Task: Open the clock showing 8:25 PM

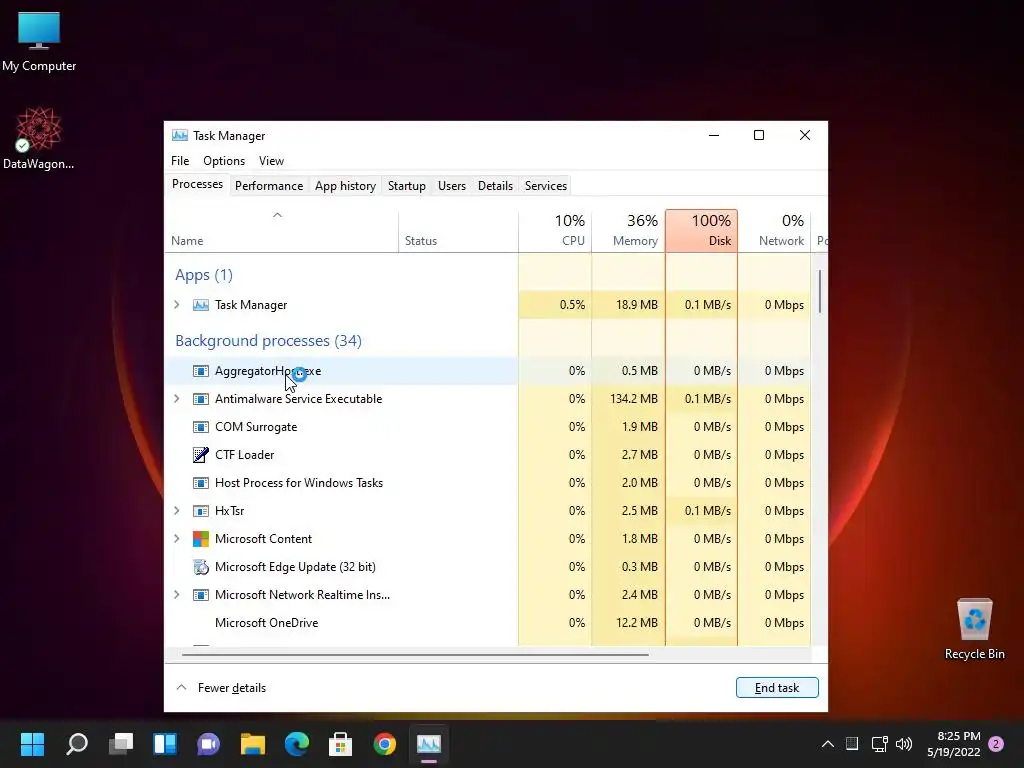Action: click(953, 744)
